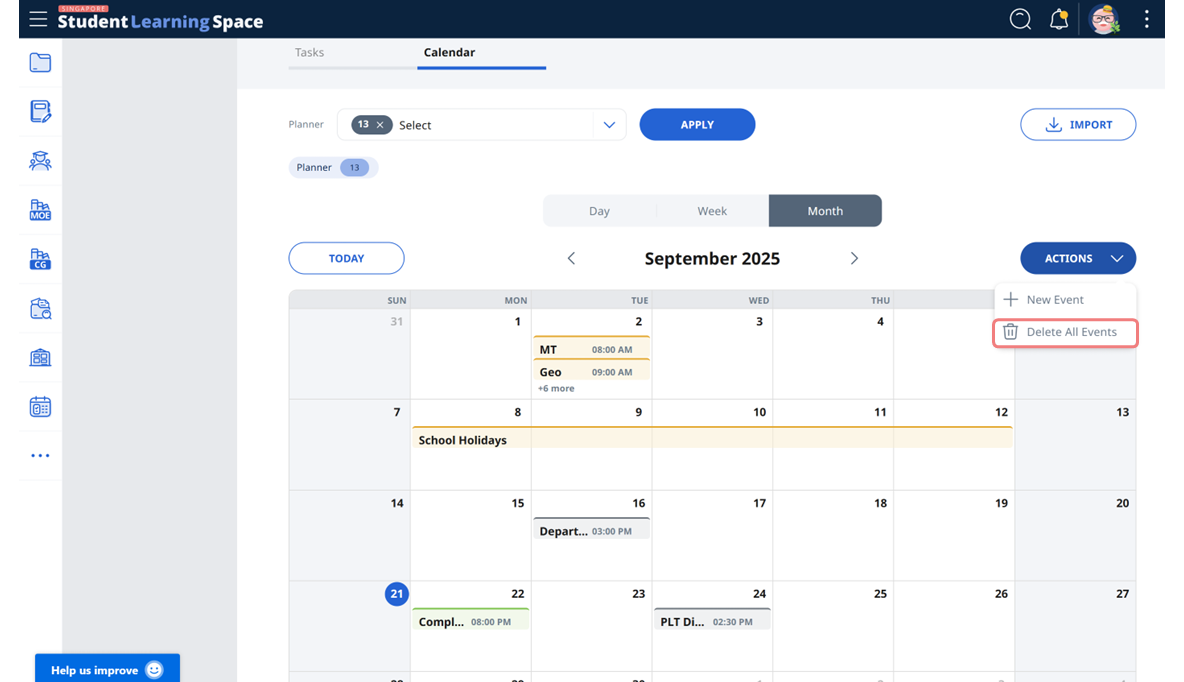
Task: Open the Actions dropdown
Action: tap(1077, 258)
